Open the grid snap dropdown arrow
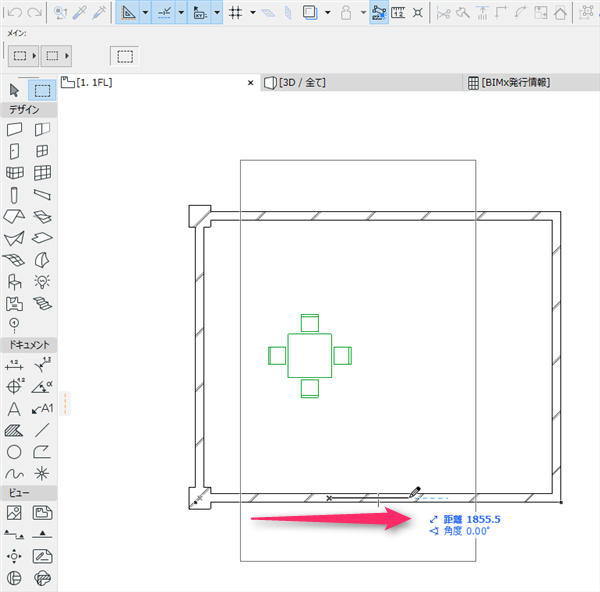The image size is (600, 592). coord(253,12)
